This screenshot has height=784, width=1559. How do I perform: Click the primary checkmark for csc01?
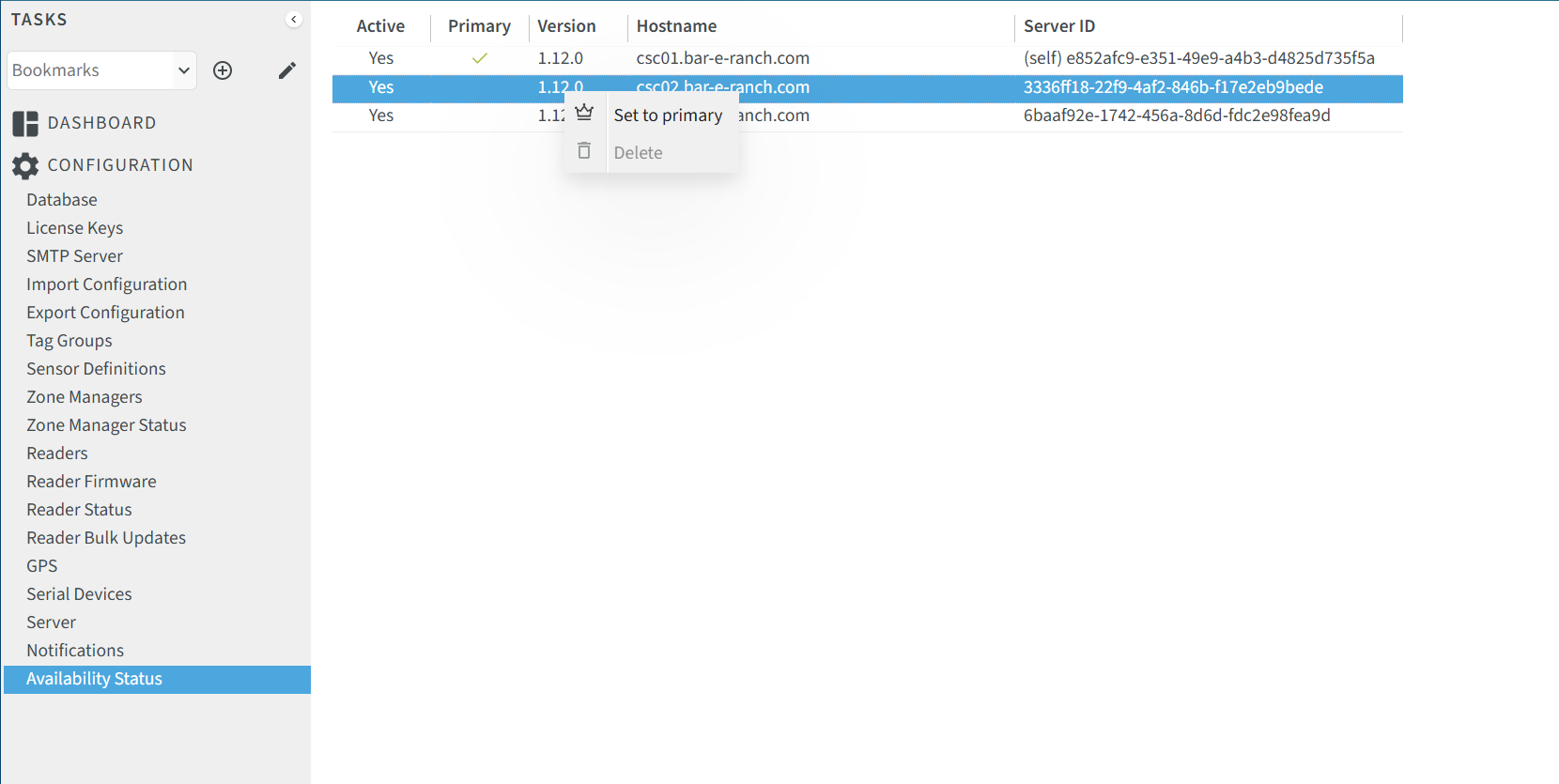479,58
